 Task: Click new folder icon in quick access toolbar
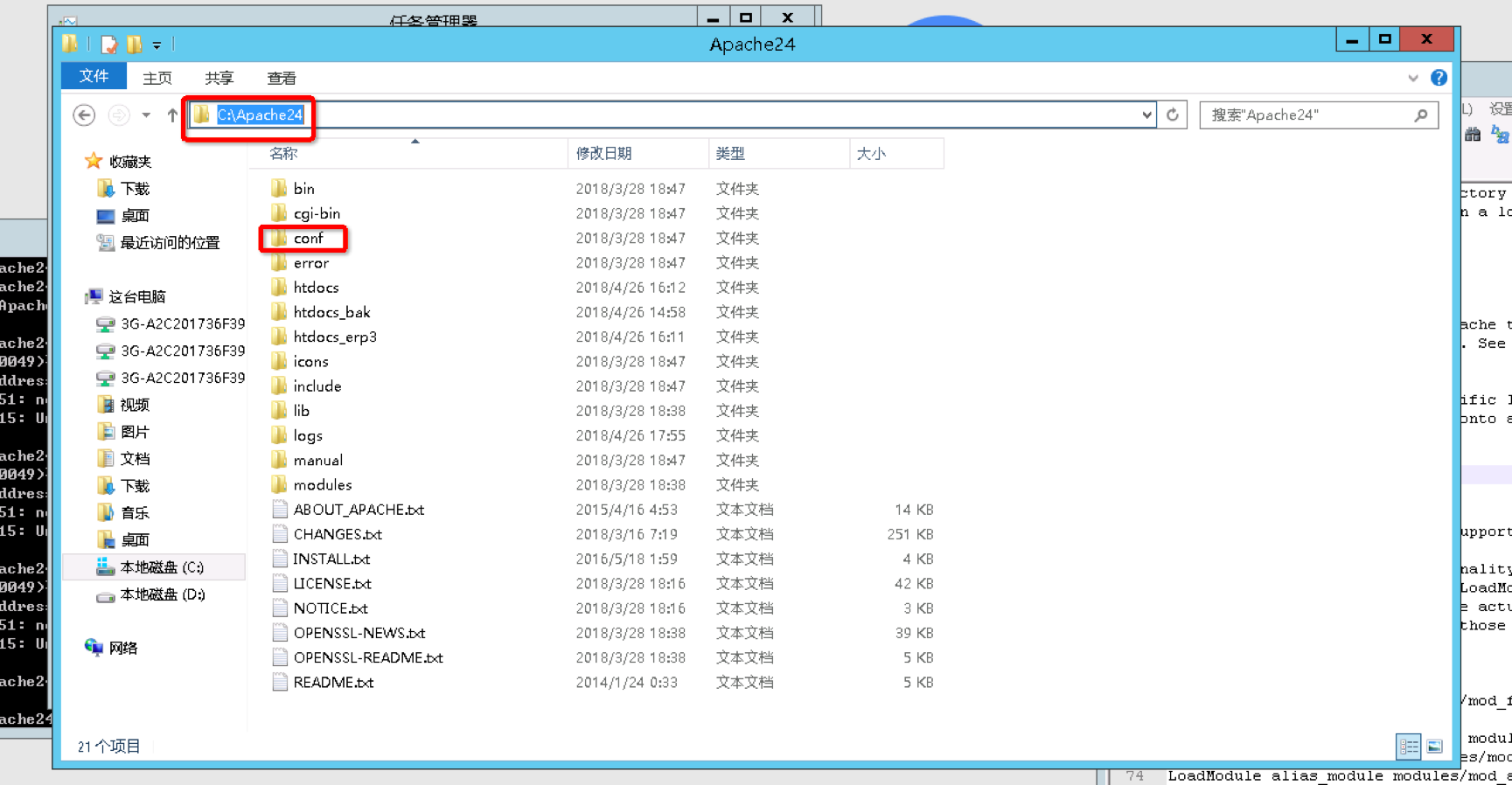coord(134,44)
